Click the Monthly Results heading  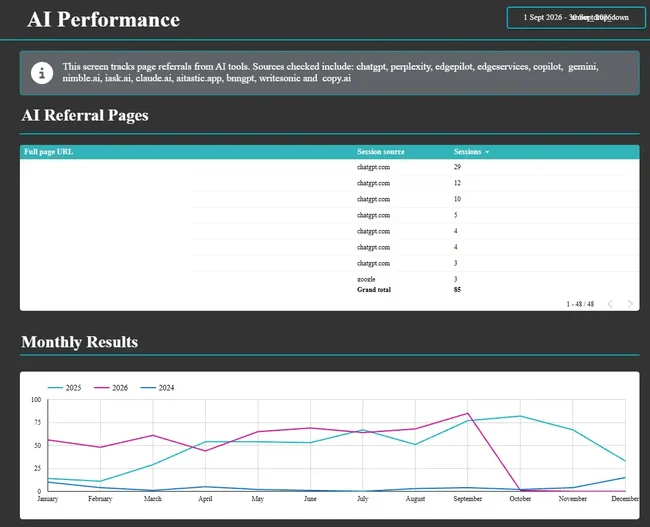(x=80, y=342)
